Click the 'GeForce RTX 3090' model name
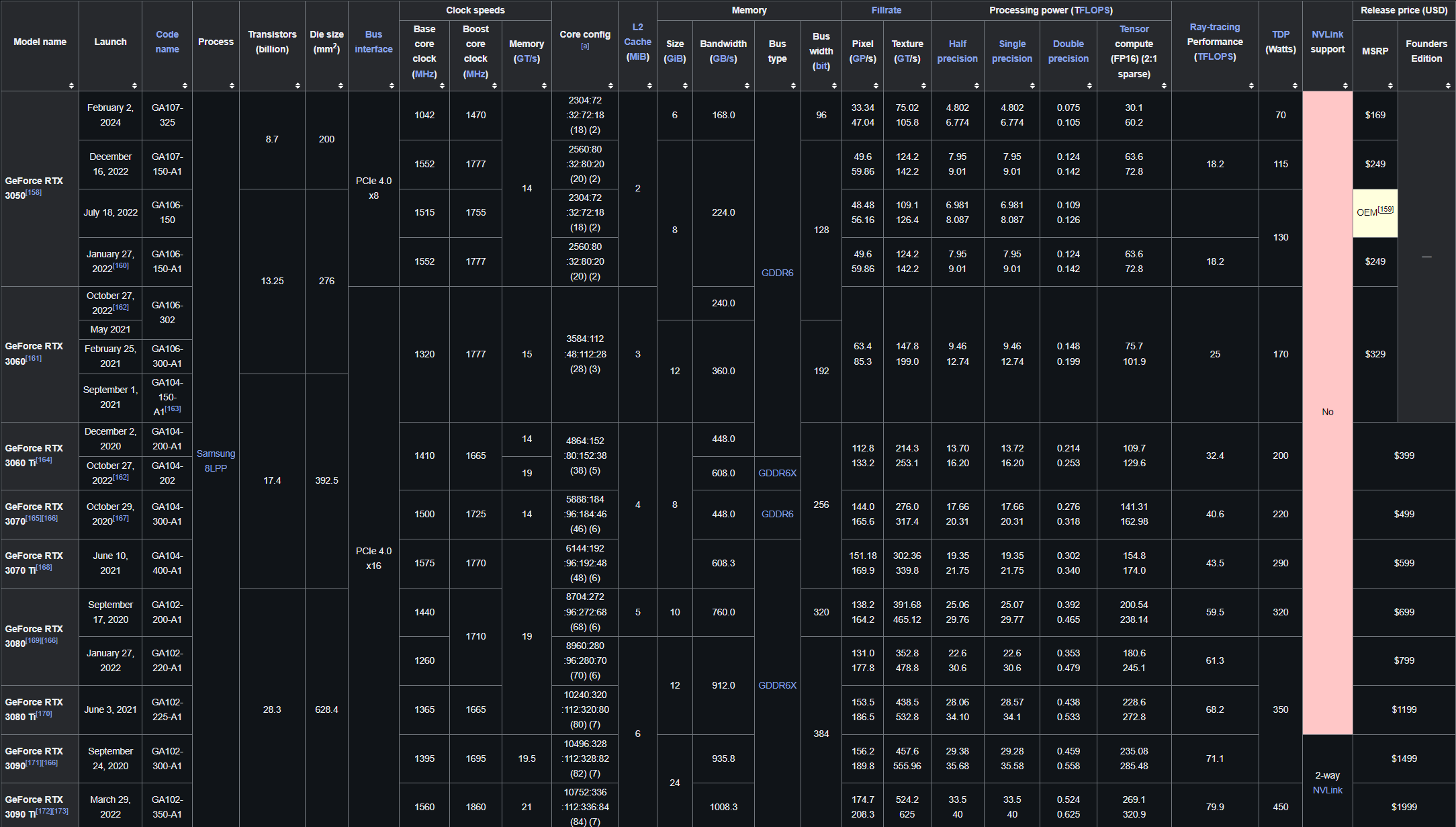Viewport: 1456px width, 827px height. tap(34, 758)
